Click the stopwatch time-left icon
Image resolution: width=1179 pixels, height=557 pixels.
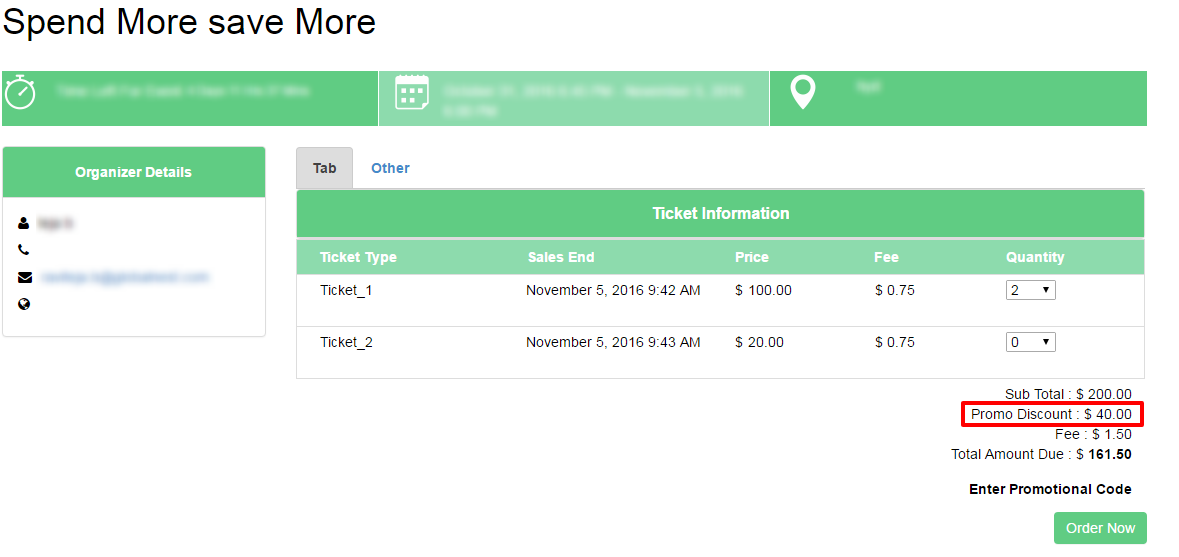[20, 92]
